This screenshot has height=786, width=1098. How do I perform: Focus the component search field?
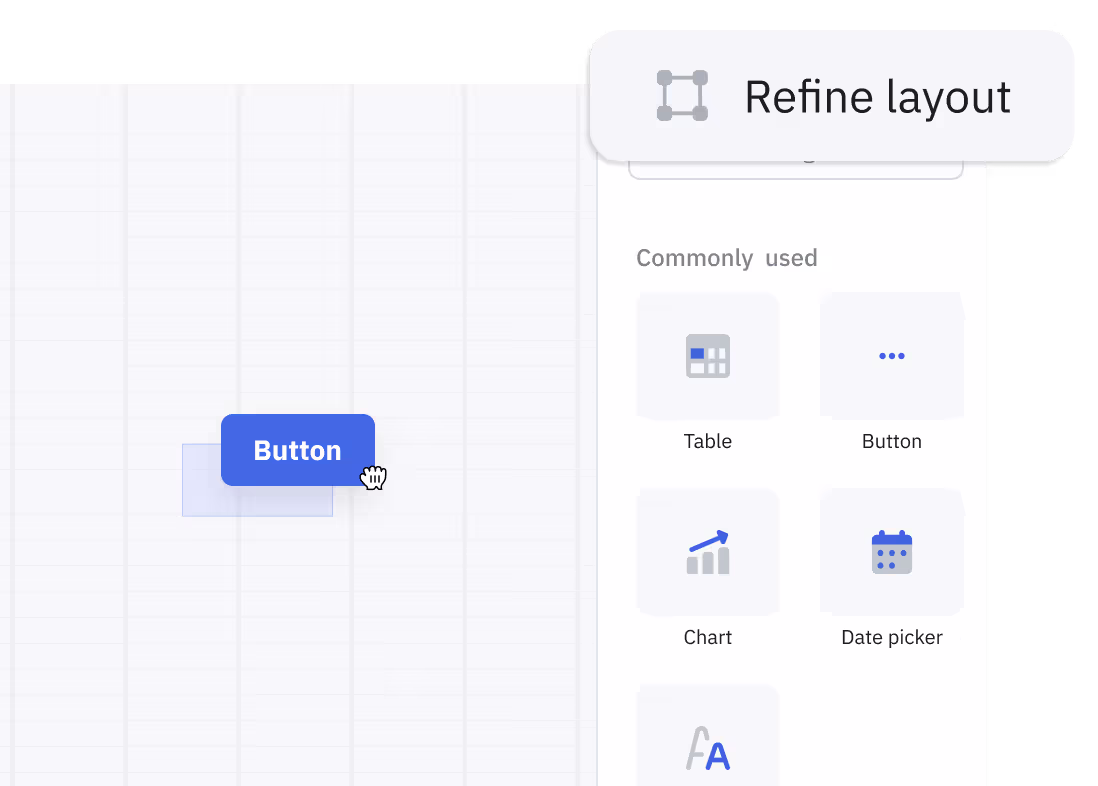(x=795, y=169)
